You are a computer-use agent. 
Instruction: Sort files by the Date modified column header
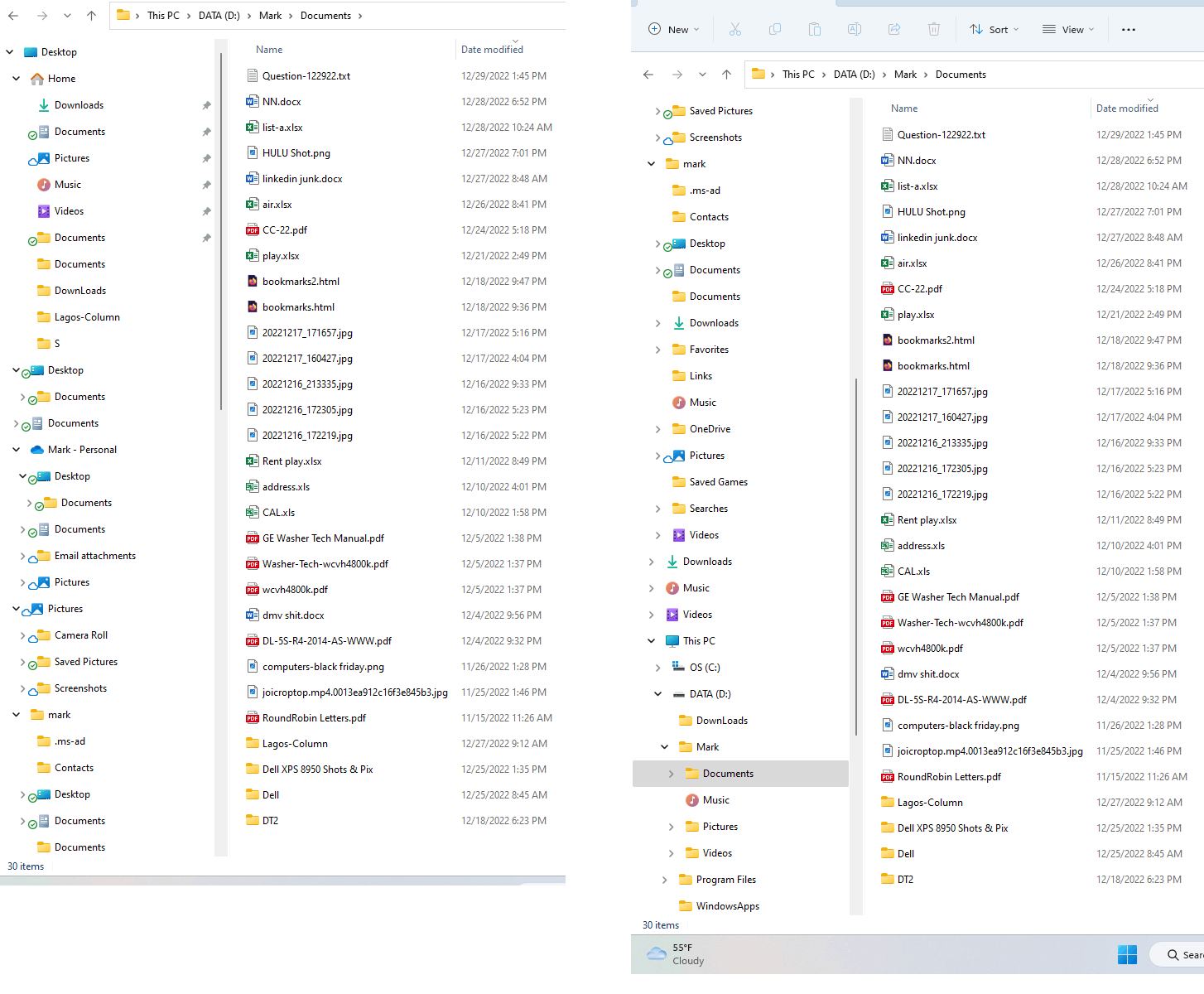pyautogui.click(x=1127, y=108)
